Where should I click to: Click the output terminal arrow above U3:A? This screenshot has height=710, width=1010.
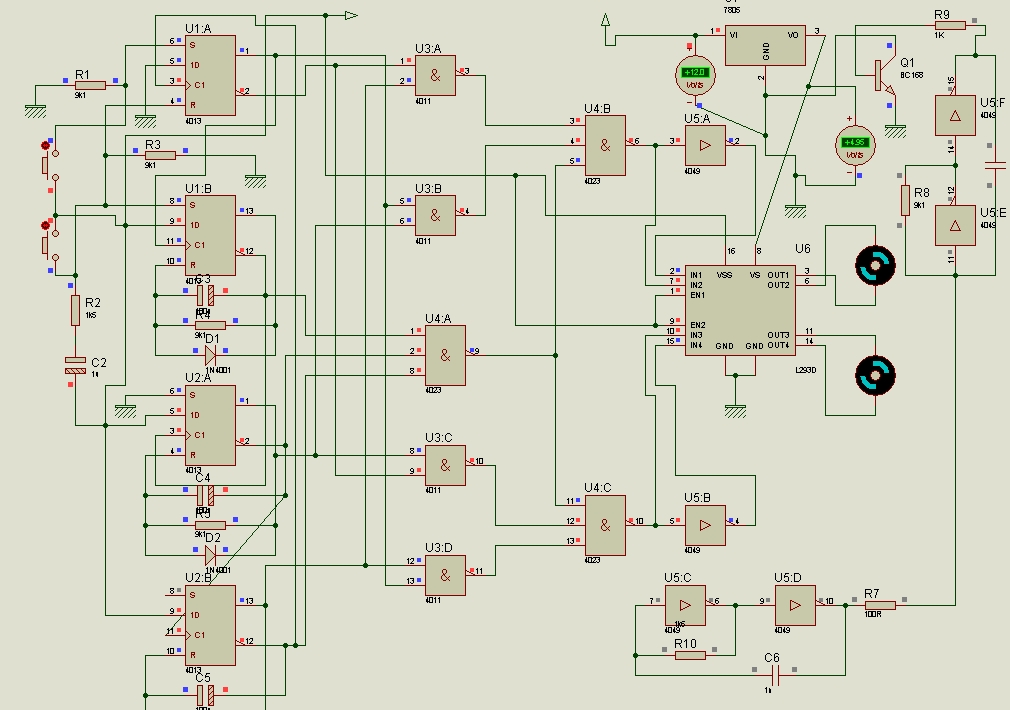pyautogui.click(x=351, y=15)
